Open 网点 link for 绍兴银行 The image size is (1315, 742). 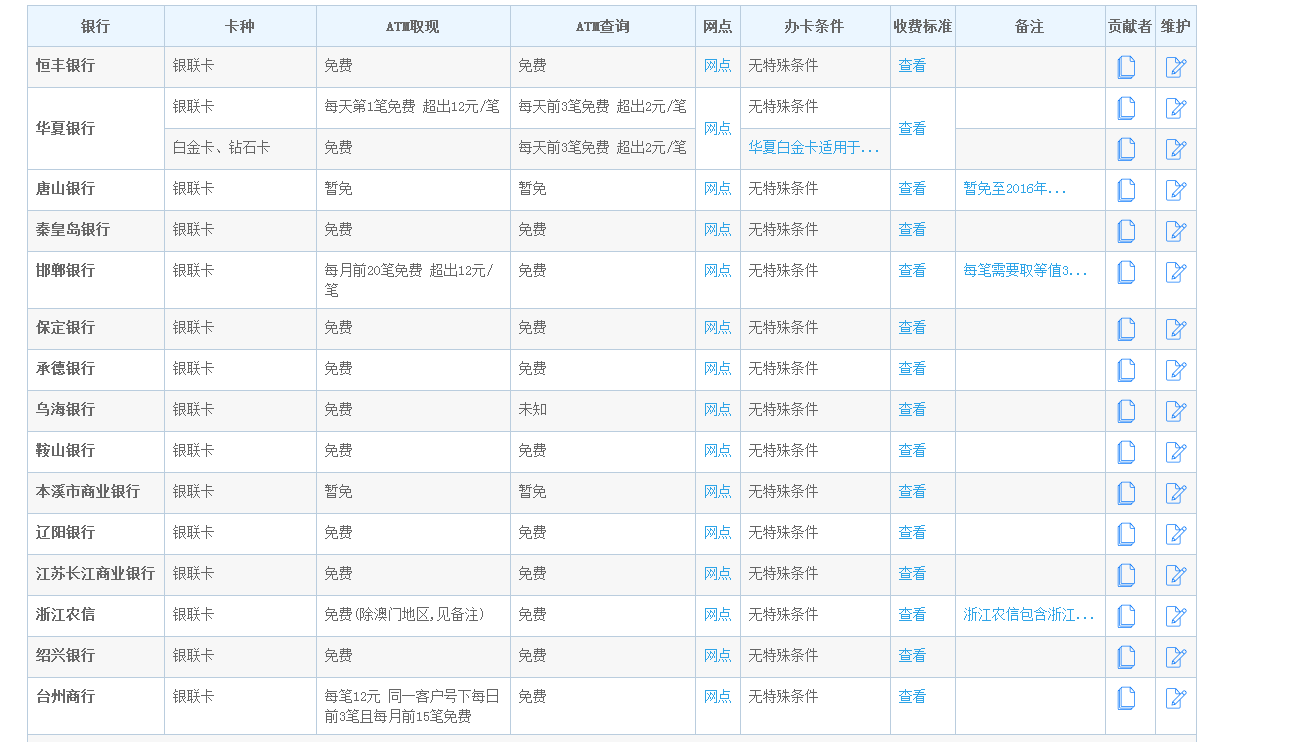(717, 655)
